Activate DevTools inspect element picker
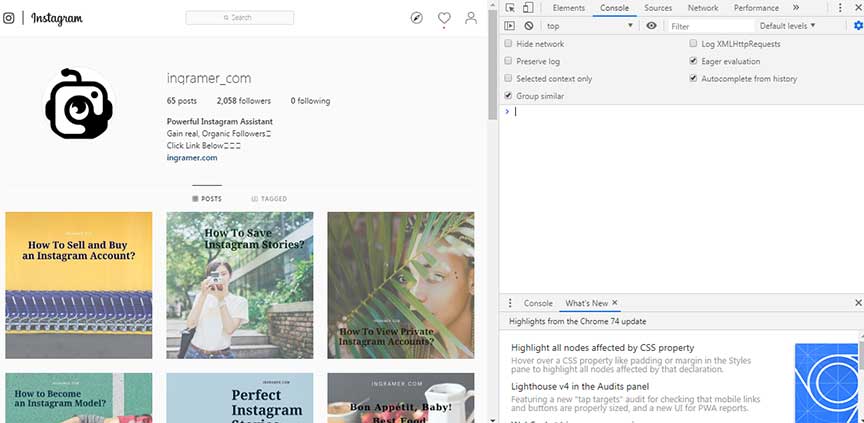This screenshot has width=864, height=423. 510,8
